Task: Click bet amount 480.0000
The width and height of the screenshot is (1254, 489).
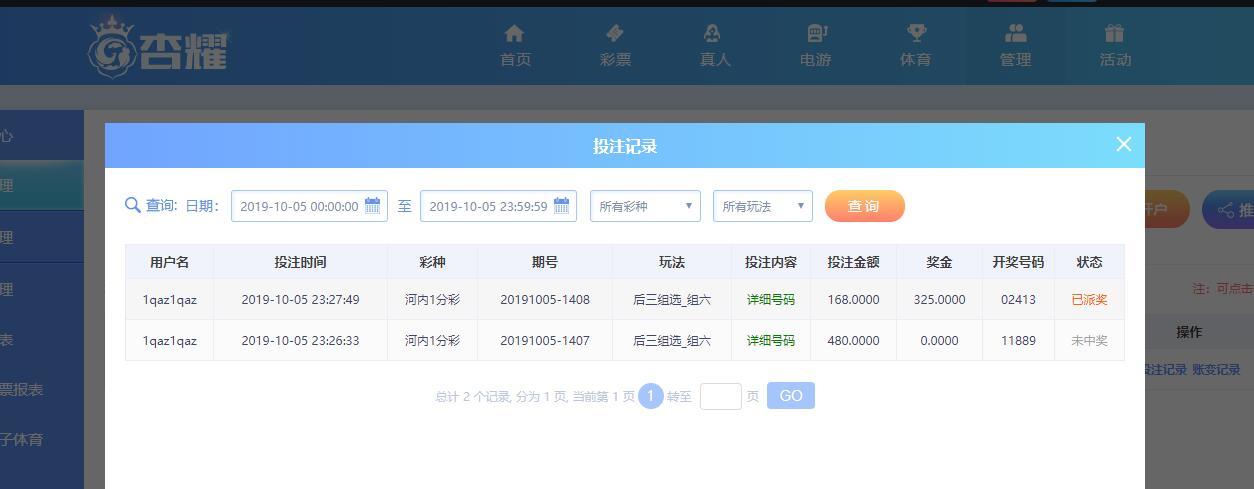Action: tap(853, 340)
